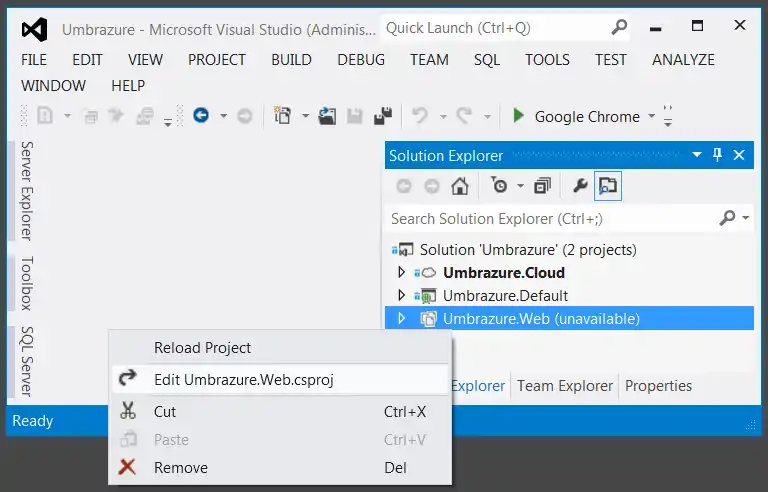Open the Add New Item dropdown arrow

tap(305, 116)
